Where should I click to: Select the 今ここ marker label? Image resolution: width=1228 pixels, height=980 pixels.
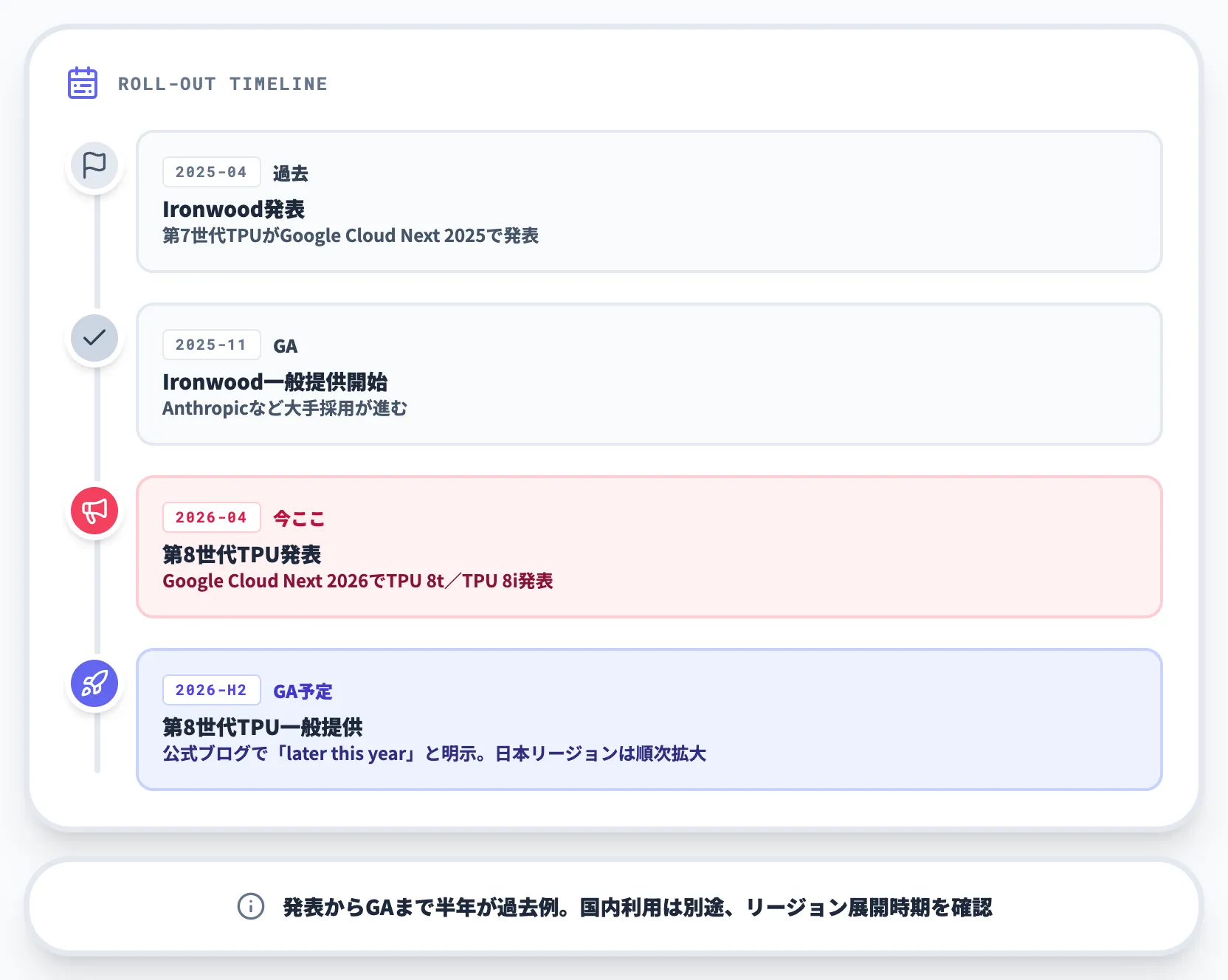point(297,517)
